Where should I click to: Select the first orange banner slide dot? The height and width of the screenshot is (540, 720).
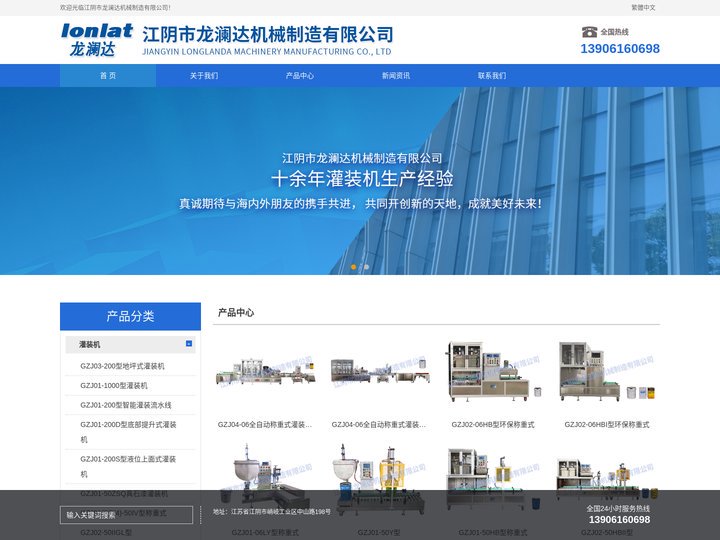(354, 267)
